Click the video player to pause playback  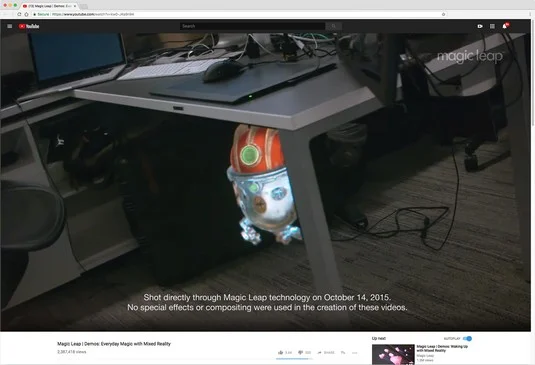click(x=265, y=182)
